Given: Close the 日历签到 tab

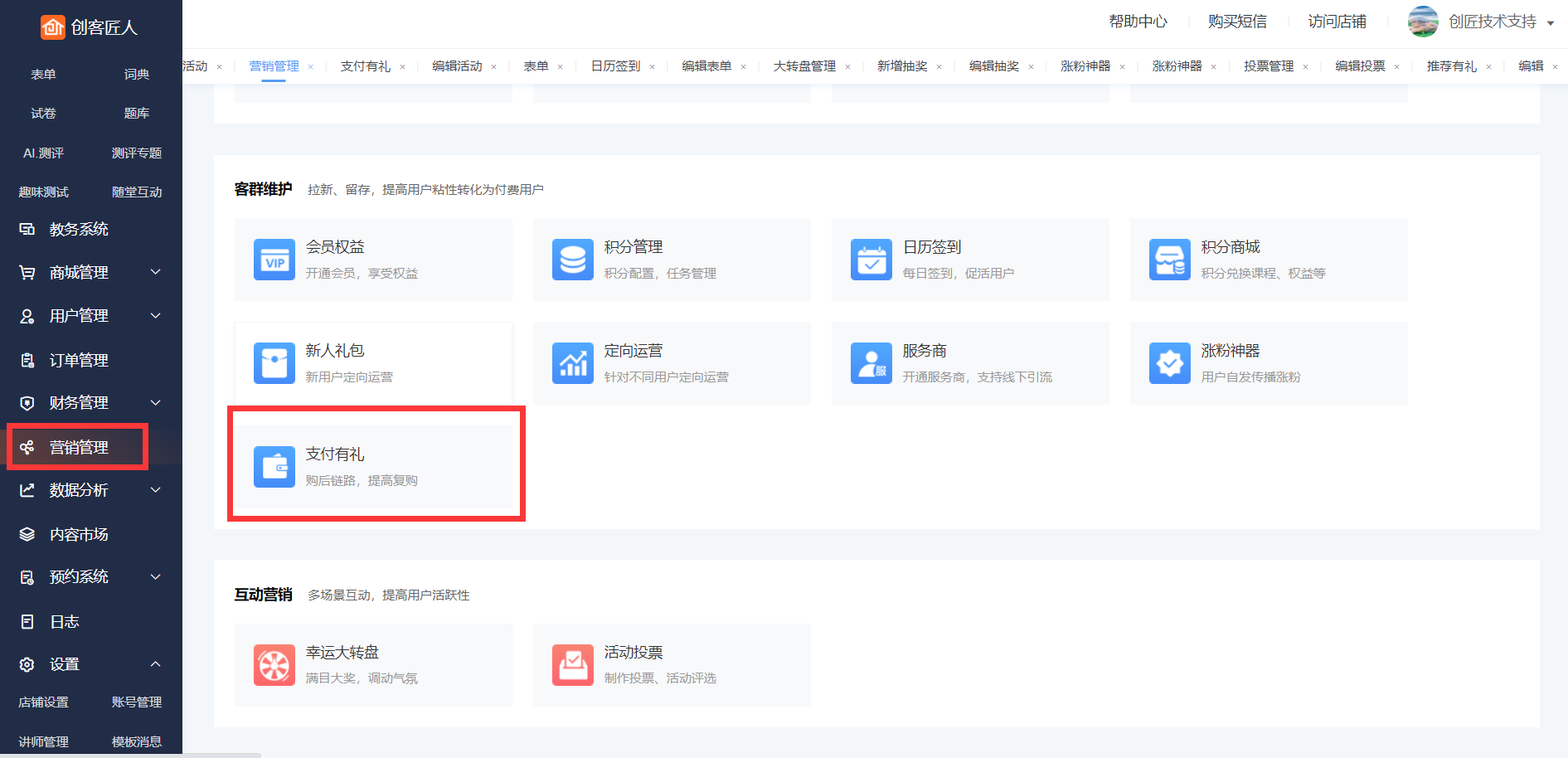Looking at the screenshot, I should (653, 67).
